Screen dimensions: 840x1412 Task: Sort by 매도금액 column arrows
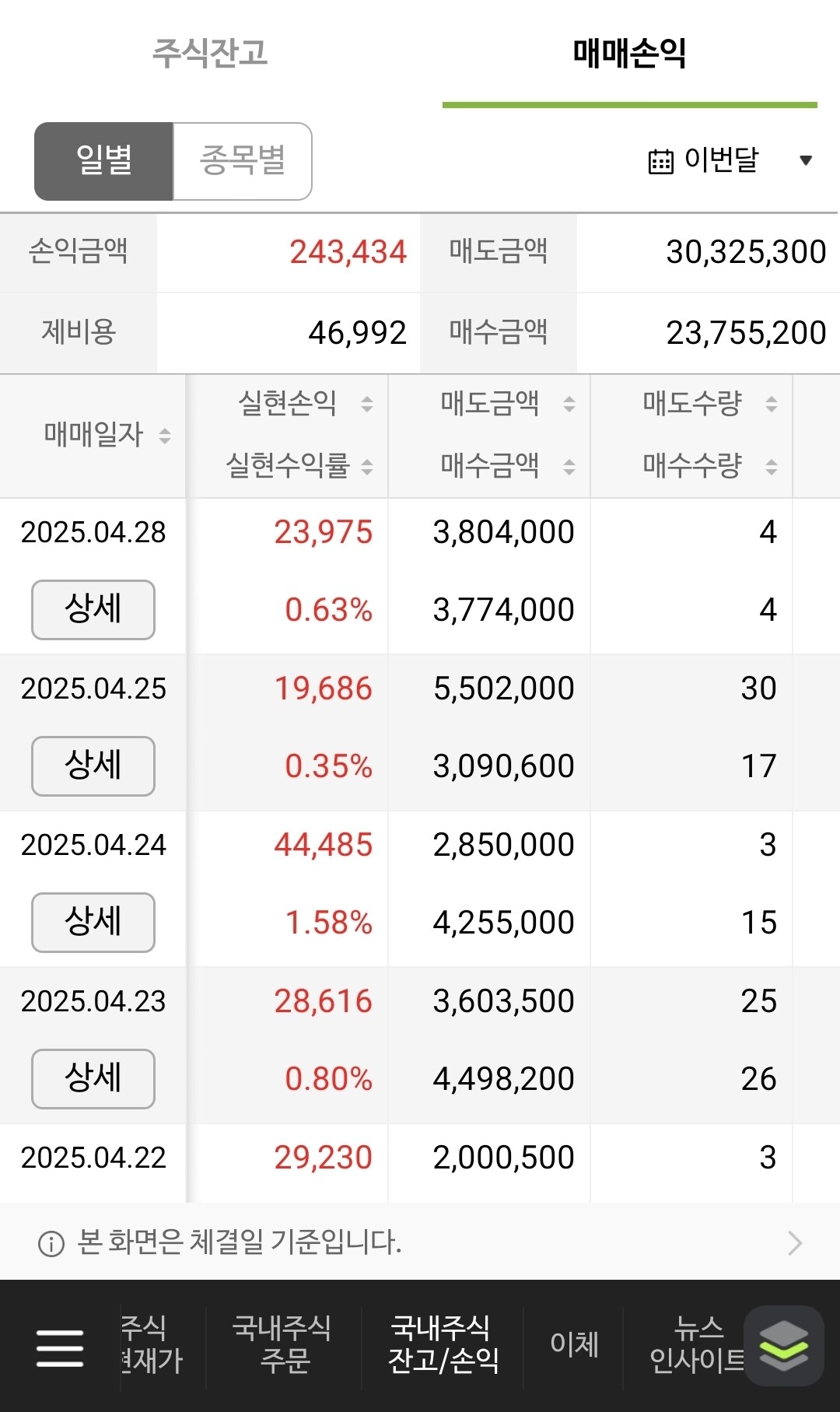click(x=569, y=404)
